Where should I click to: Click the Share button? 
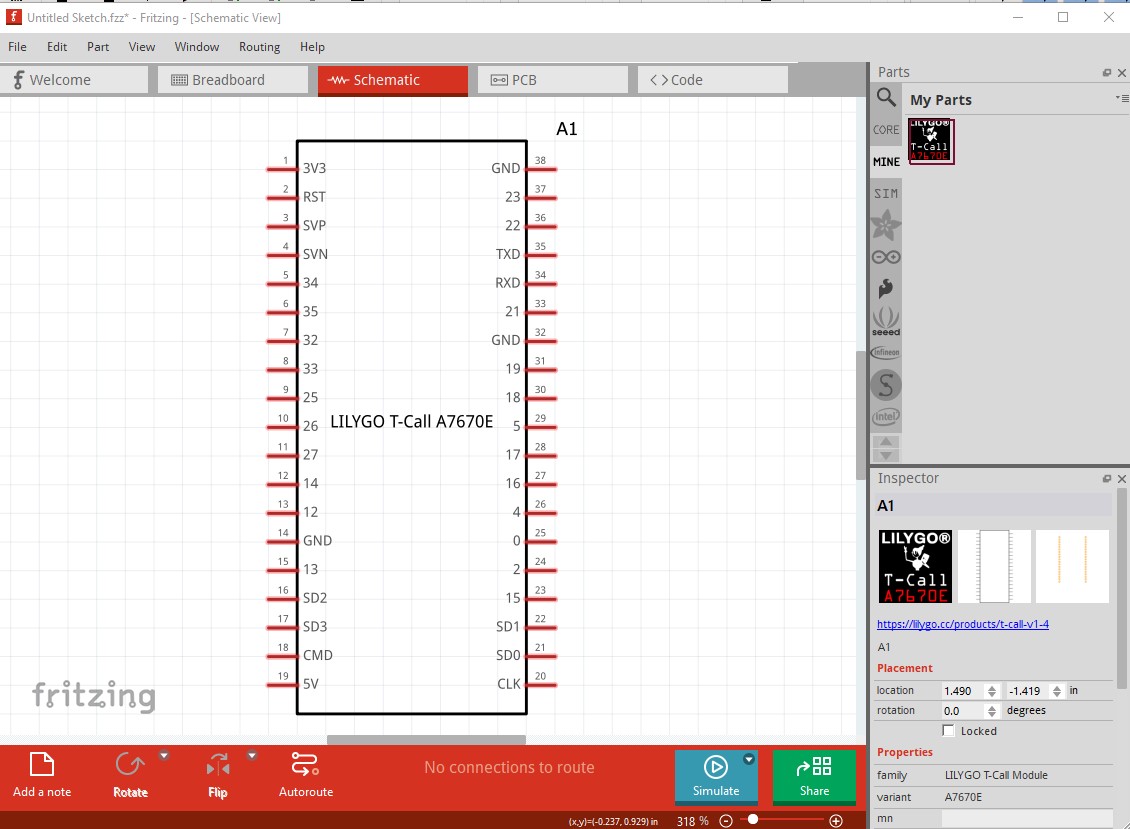814,776
